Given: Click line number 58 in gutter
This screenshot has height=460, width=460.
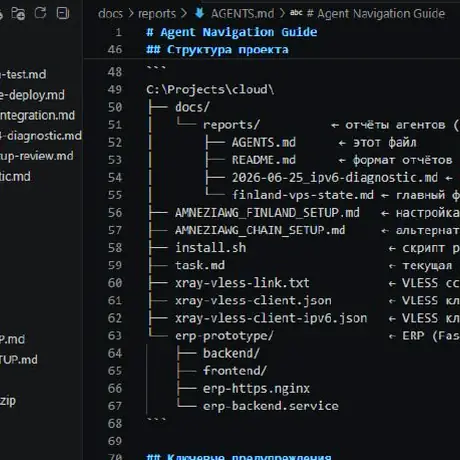Looking at the screenshot, I should click(115, 248).
